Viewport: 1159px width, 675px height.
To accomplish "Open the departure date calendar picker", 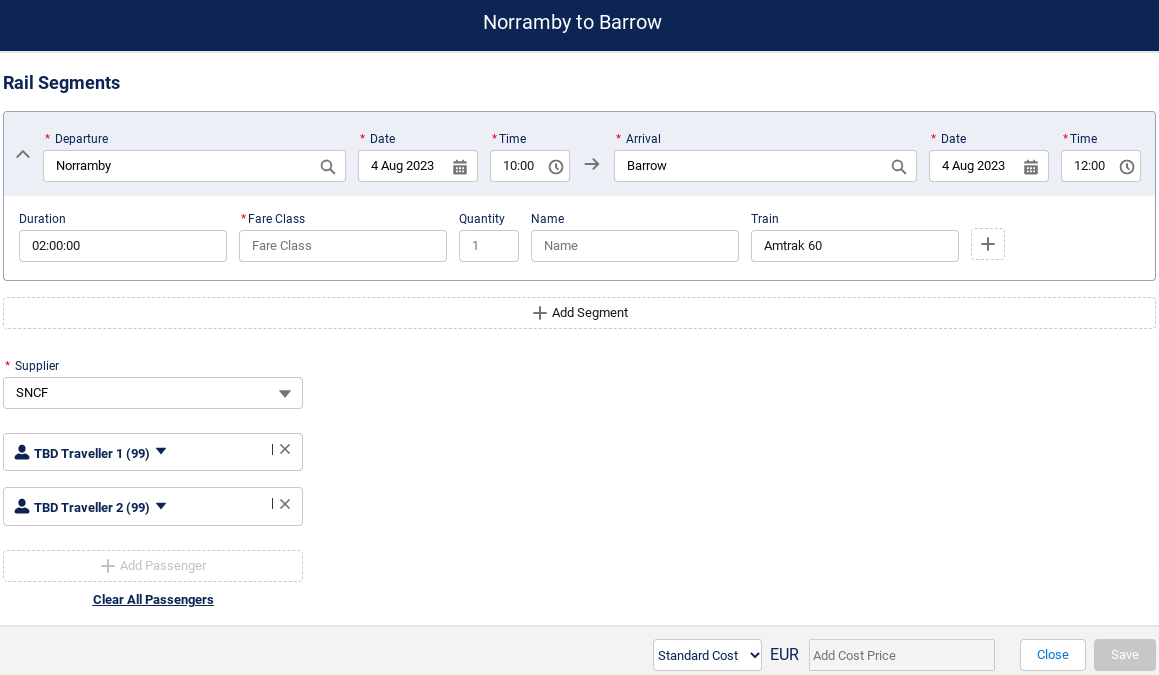I will 460,167.
